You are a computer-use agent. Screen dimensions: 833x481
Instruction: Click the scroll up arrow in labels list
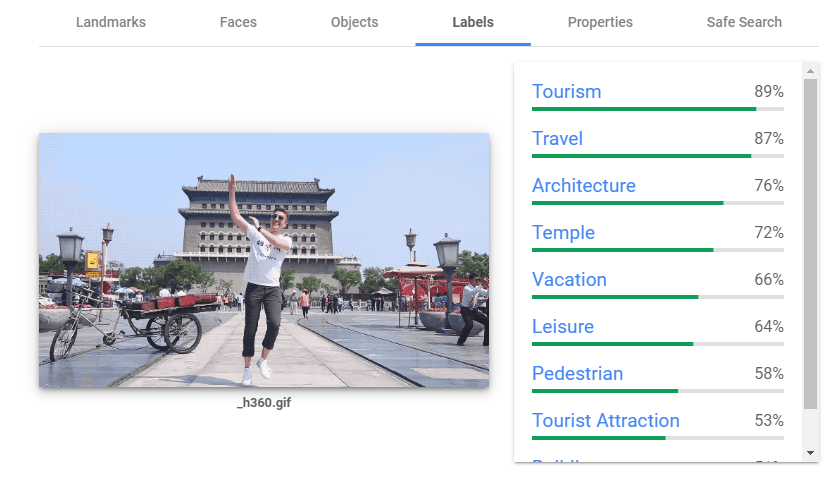click(810, 70)
